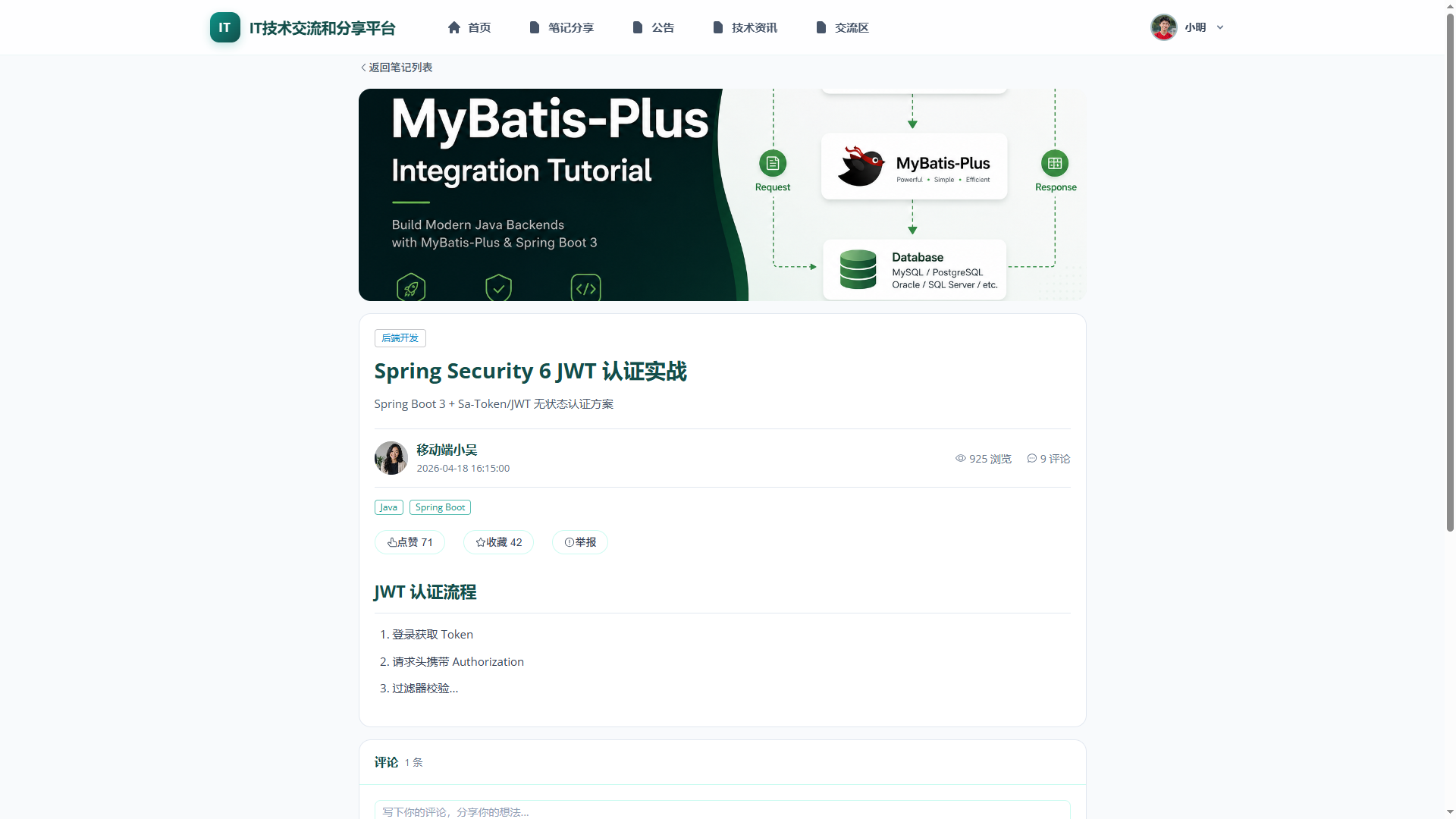This screenshot has height=819, width=1456.
Task: Open the 小明 user dropdown arrow
Action: (x=1220, y=27)
